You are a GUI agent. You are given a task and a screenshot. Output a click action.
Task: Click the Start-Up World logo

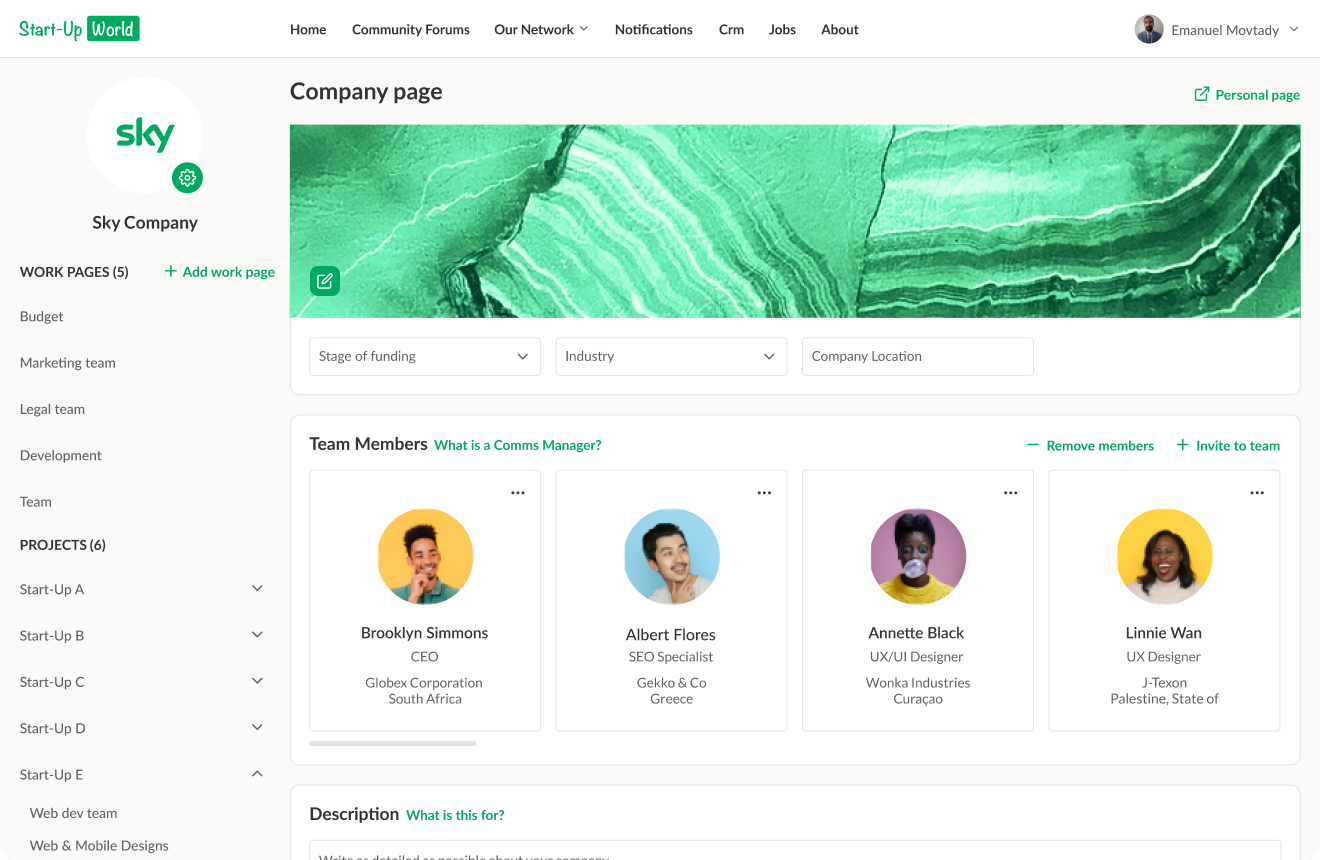coord(79,29)
